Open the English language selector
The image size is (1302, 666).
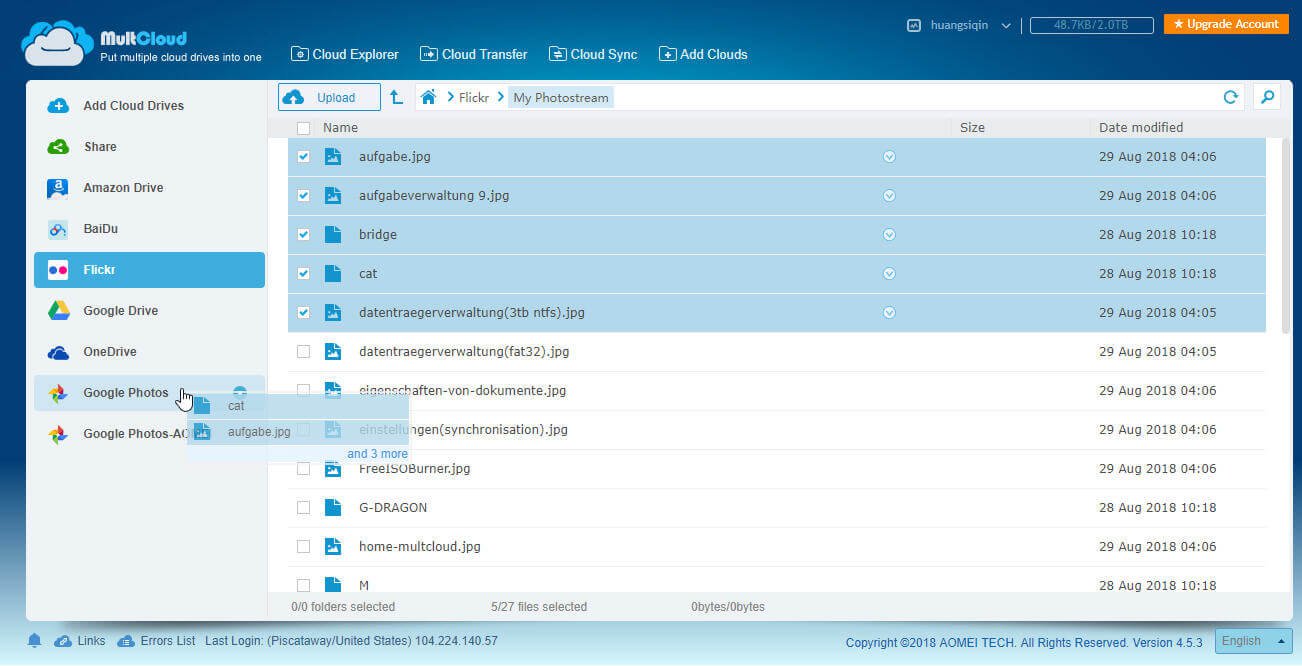coord(1254,641)
